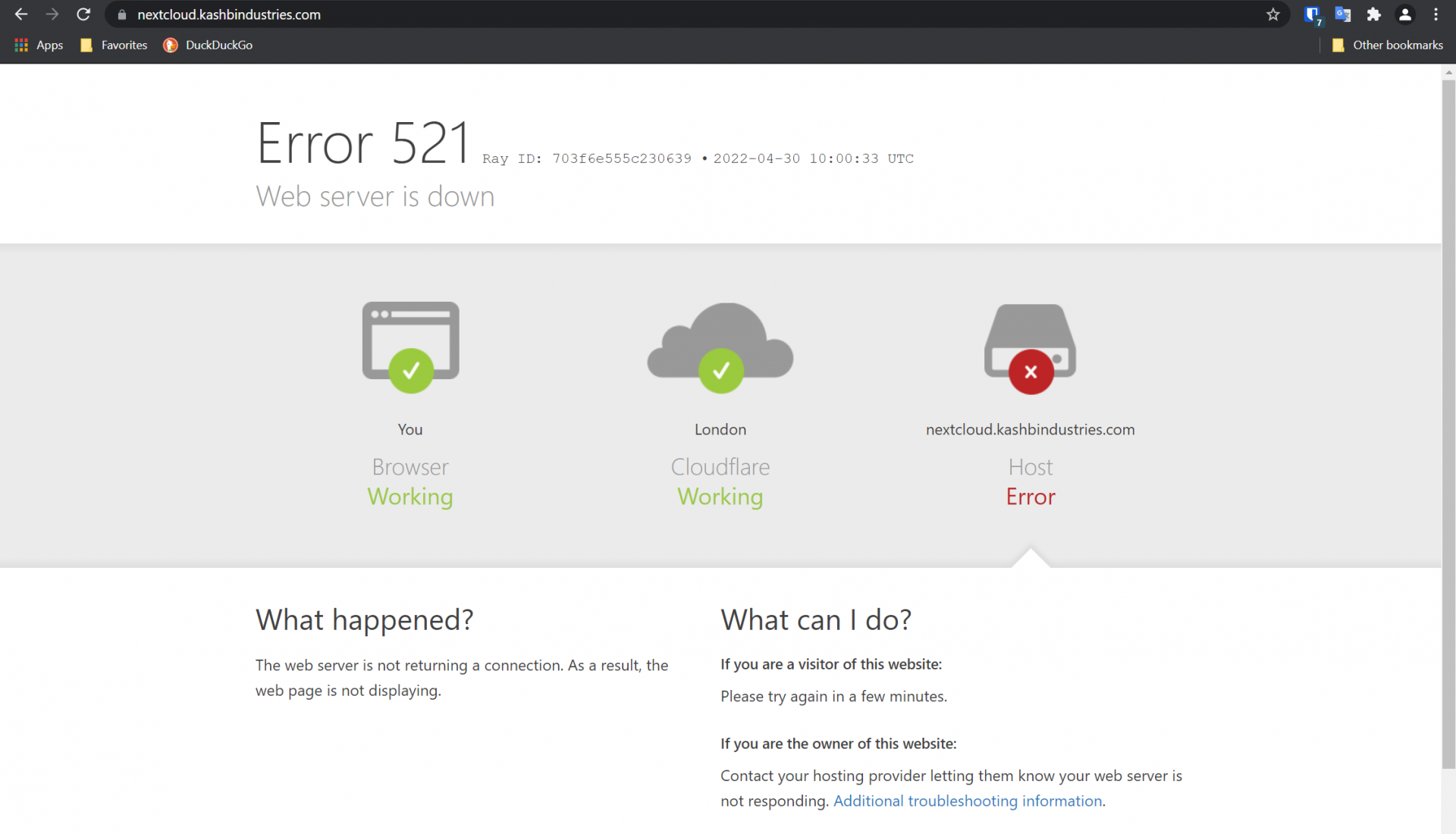Click 'Please try again in a few minutes.'
This screenshot has width=1456, height=834.
tap(833, 697)
